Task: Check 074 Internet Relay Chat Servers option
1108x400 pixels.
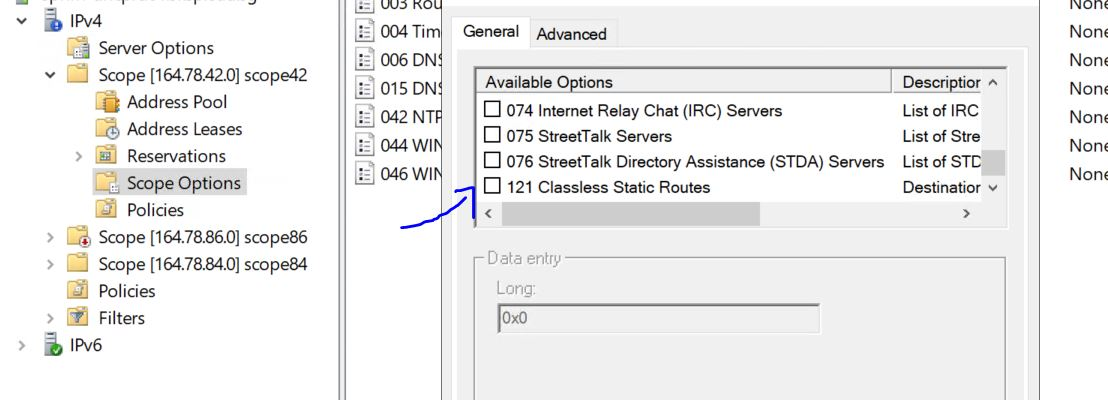Action: coord(492,110)
